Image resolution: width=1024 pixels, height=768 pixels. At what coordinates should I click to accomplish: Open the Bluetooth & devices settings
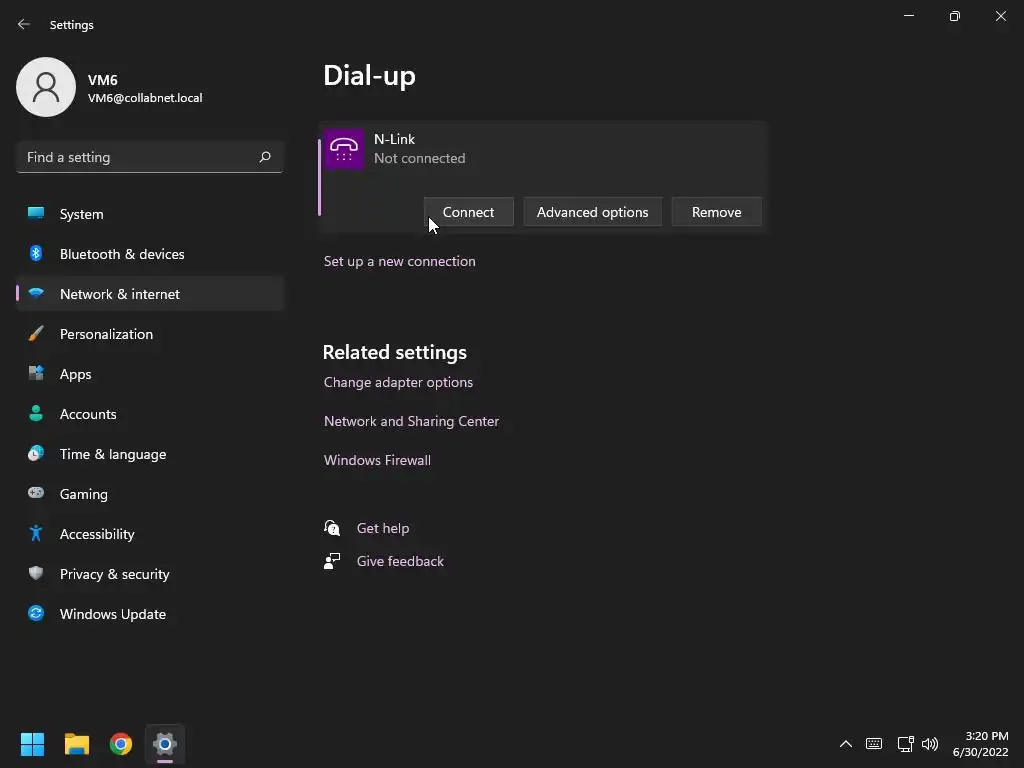tap(122, 254)
